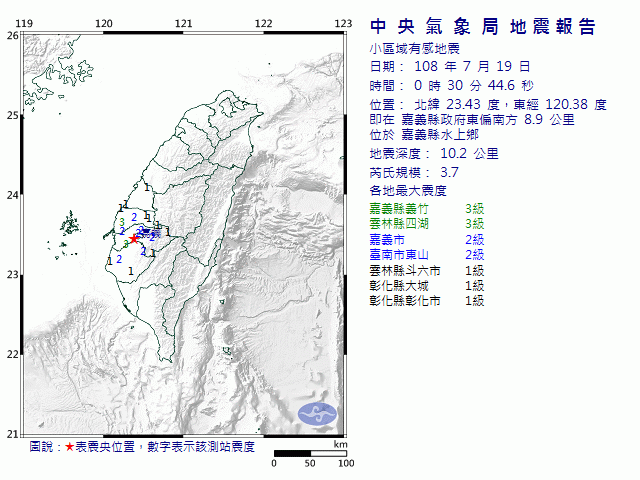Click the red star symbol in the legend
640x480 pixels.
coord(69,447)
